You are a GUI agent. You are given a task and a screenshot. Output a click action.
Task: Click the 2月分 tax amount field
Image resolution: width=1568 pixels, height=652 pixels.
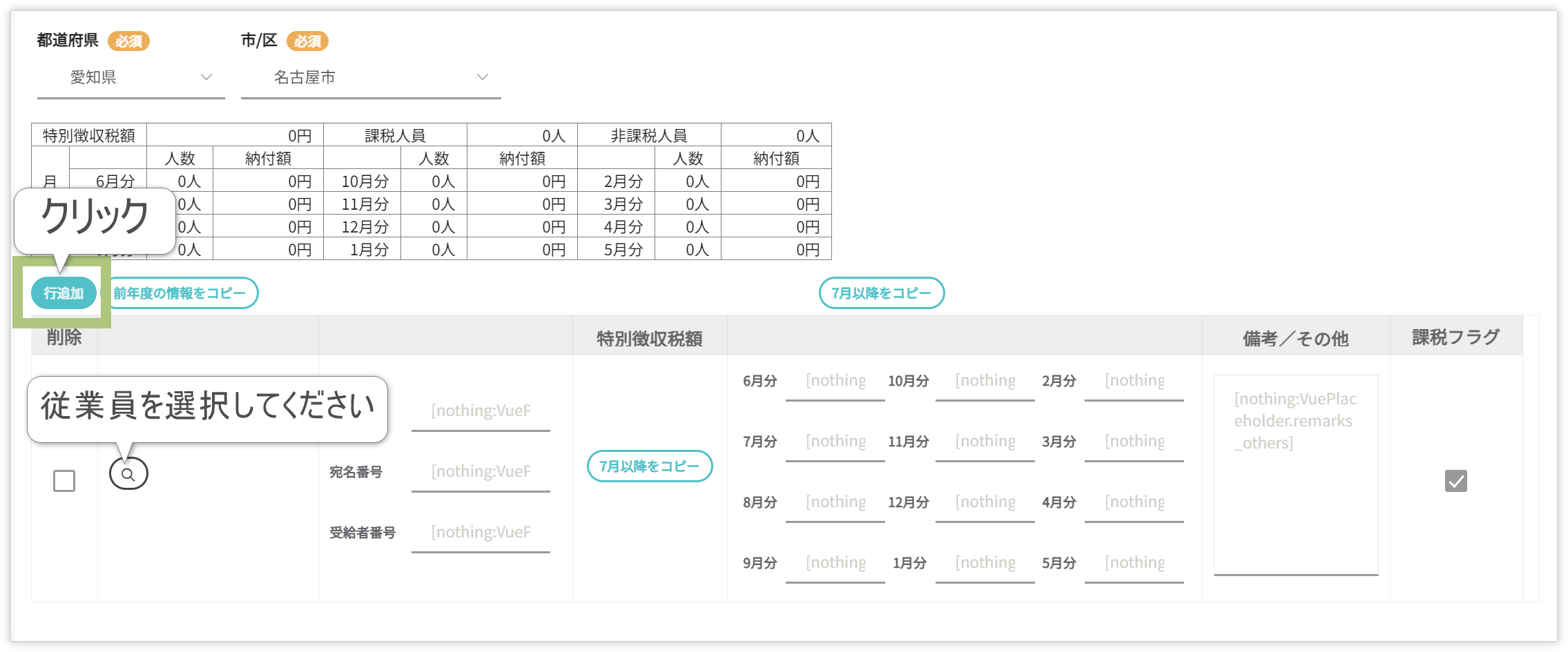(1134, 381)
